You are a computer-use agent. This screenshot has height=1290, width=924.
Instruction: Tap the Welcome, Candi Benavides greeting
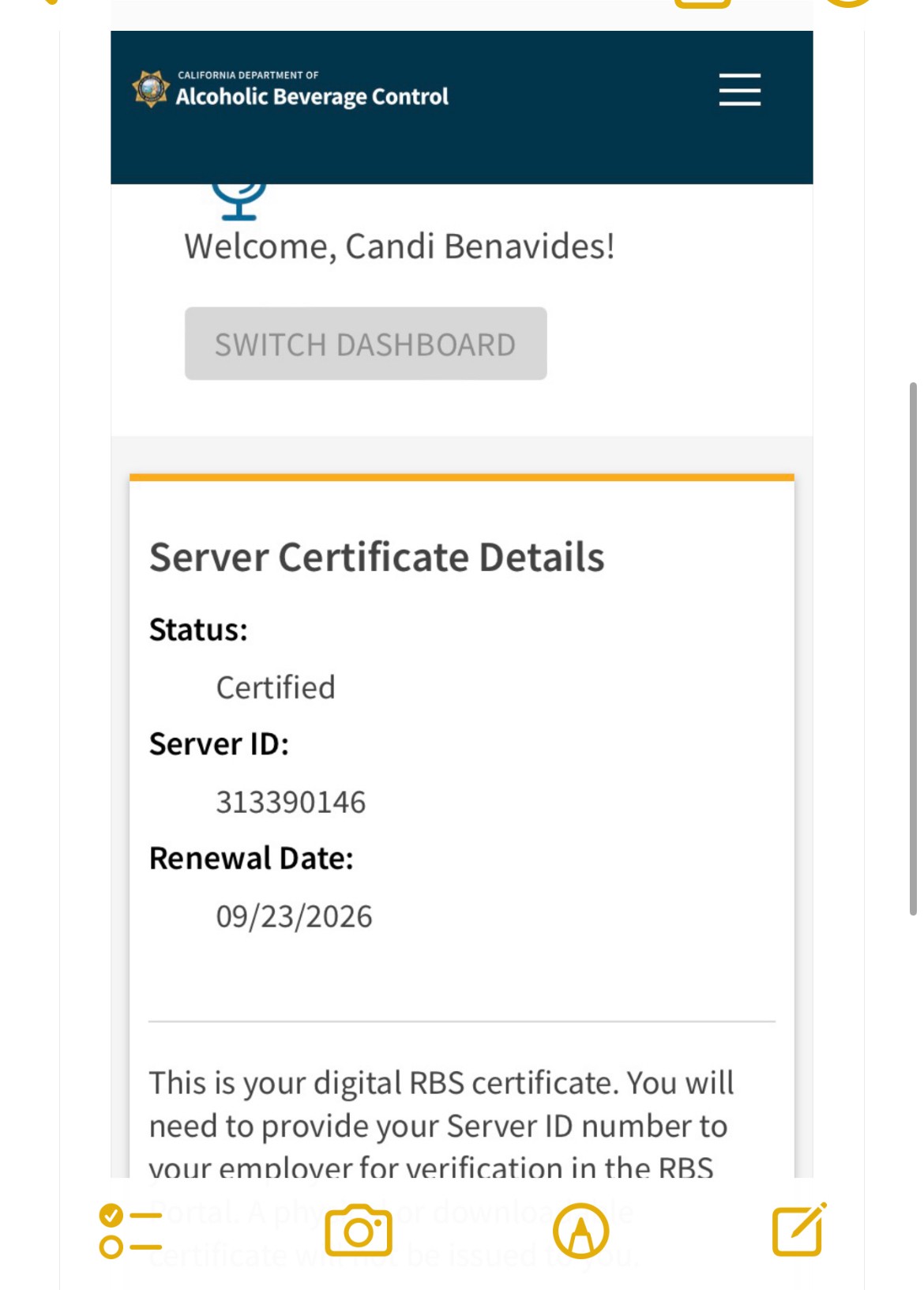pos(399,246)
